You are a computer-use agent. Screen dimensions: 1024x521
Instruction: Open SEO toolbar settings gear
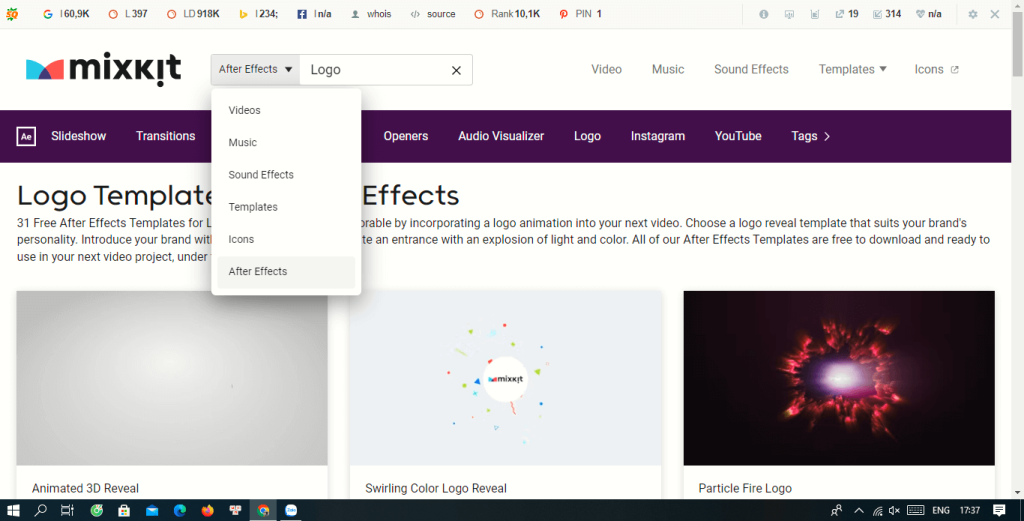[x=973, y=14]
